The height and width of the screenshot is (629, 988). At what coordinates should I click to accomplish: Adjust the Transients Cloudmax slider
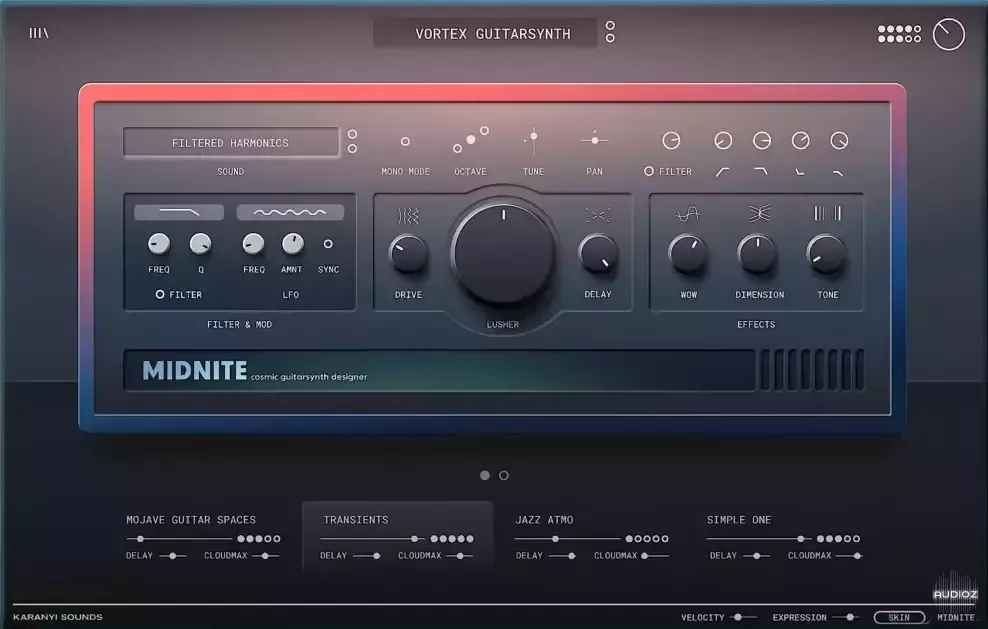[459, 556]
